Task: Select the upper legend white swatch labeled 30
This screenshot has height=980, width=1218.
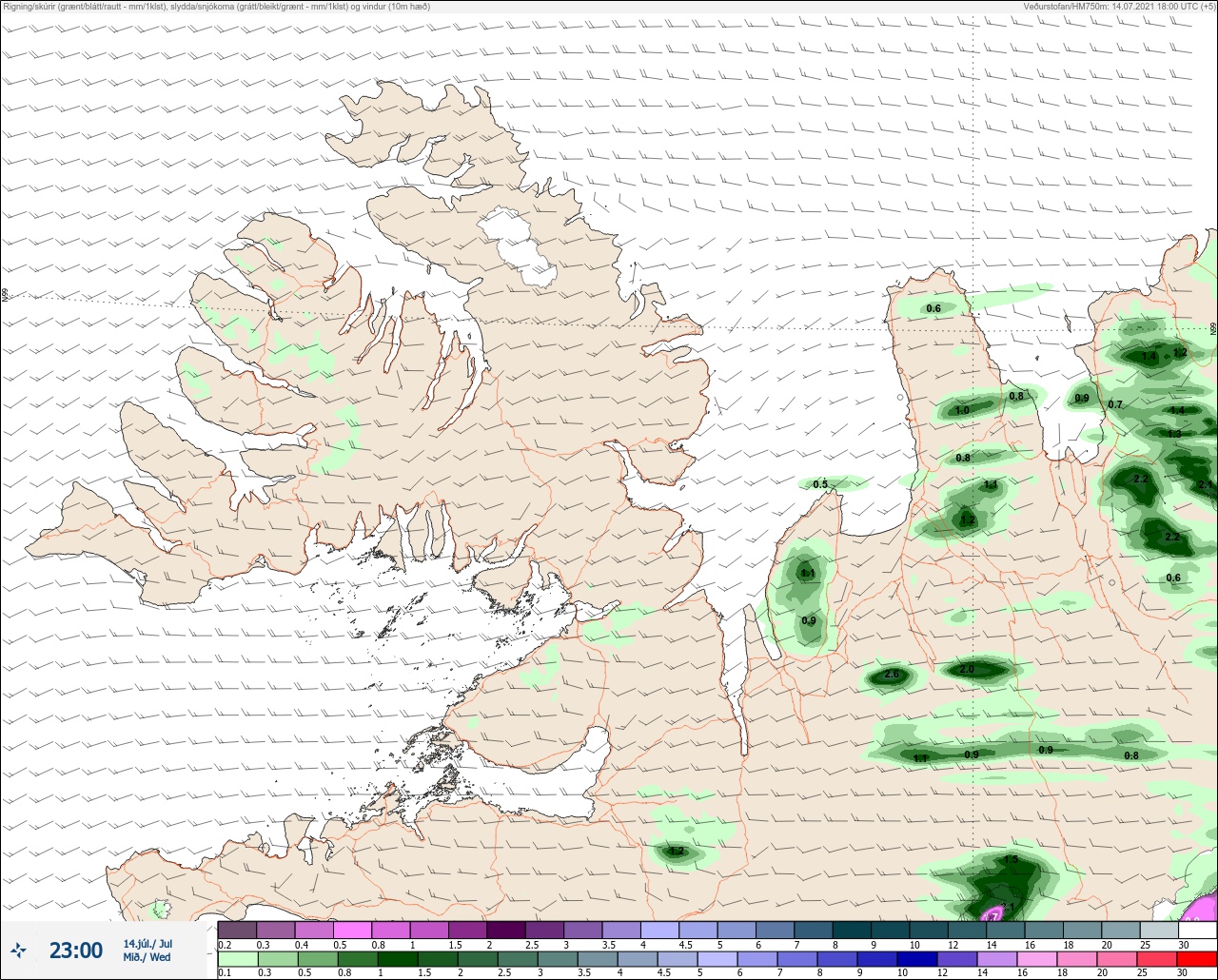Action: (x=1197, y=930)
